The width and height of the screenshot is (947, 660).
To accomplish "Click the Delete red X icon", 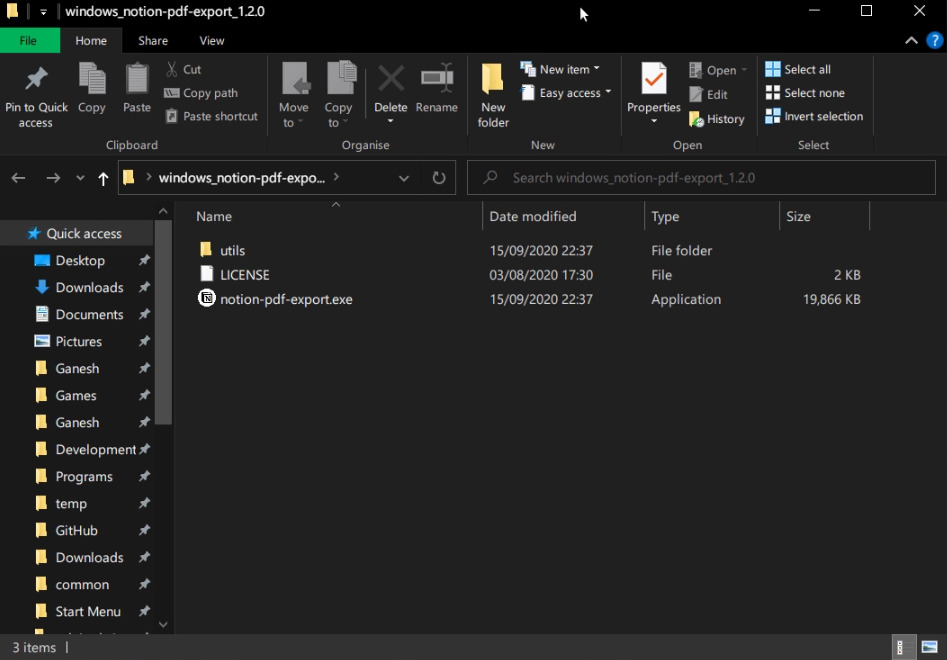I will (391, 78).
